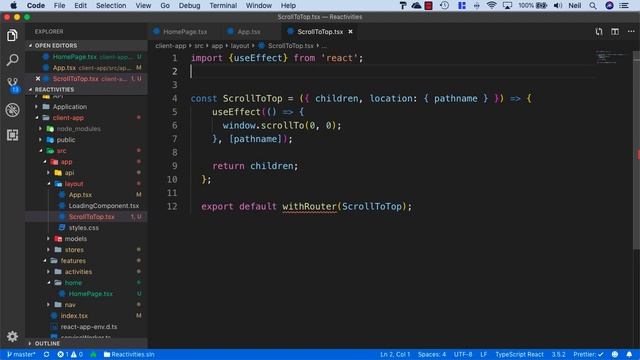640x360 pixels.
Task: Open the Search view in activity bar
Action: tap(12, 60)
